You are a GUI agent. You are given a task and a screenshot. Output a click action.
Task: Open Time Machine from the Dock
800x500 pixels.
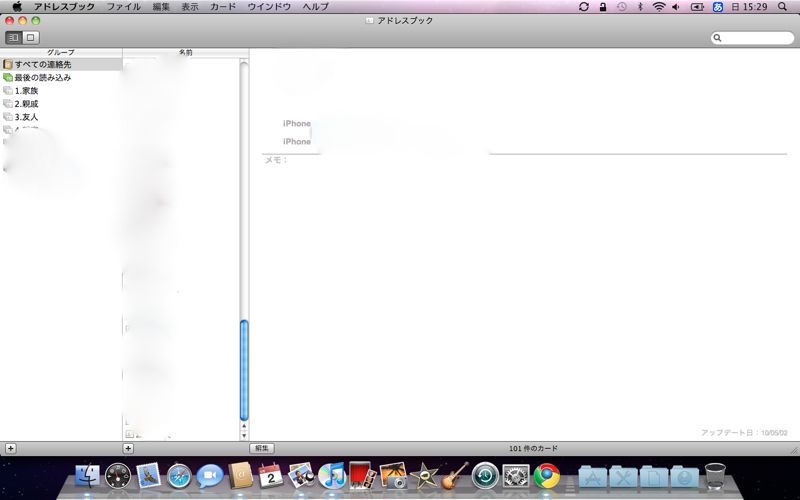coord(485,476)
